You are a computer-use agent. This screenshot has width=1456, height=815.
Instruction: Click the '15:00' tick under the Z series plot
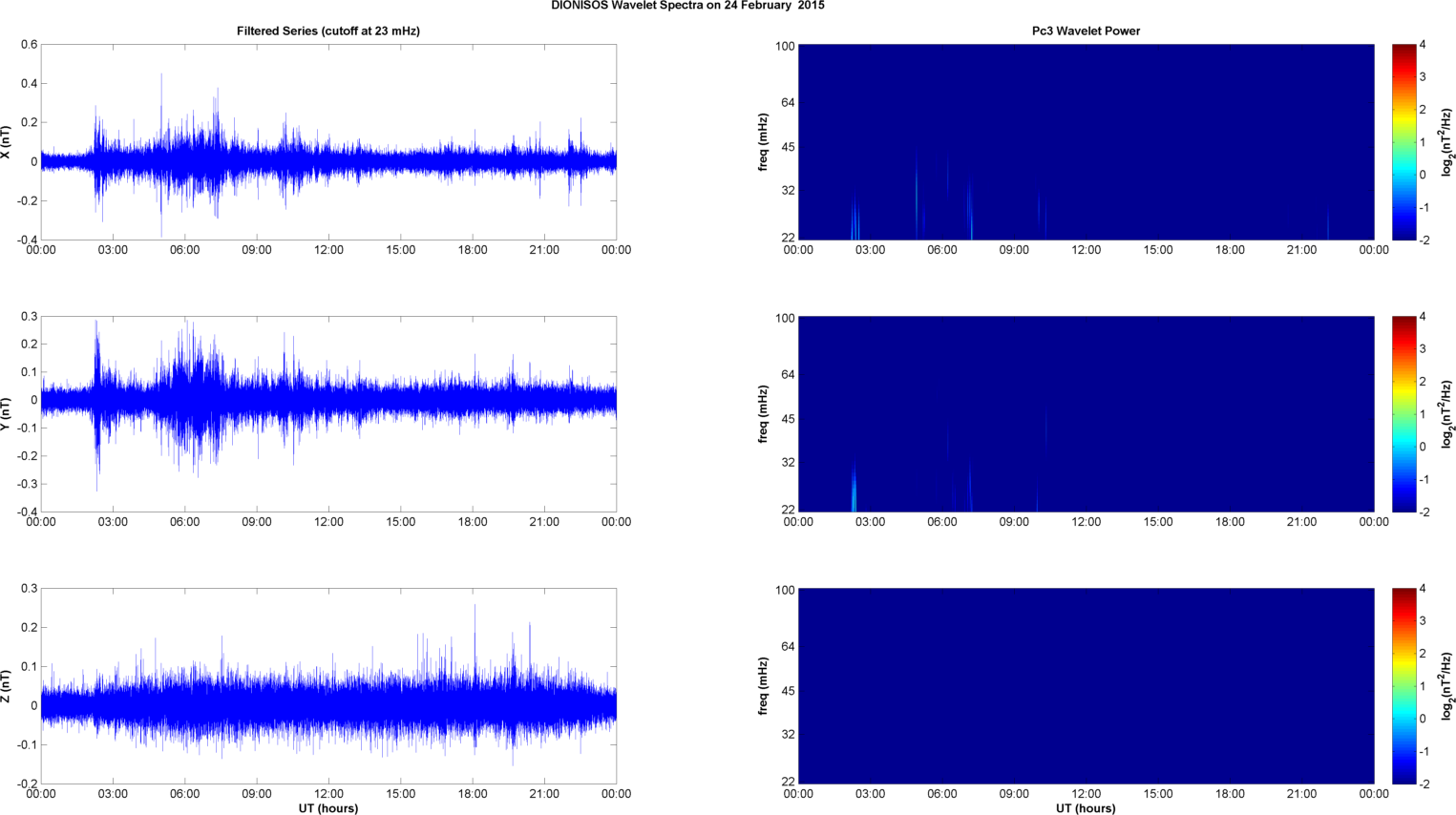[401, 794]
